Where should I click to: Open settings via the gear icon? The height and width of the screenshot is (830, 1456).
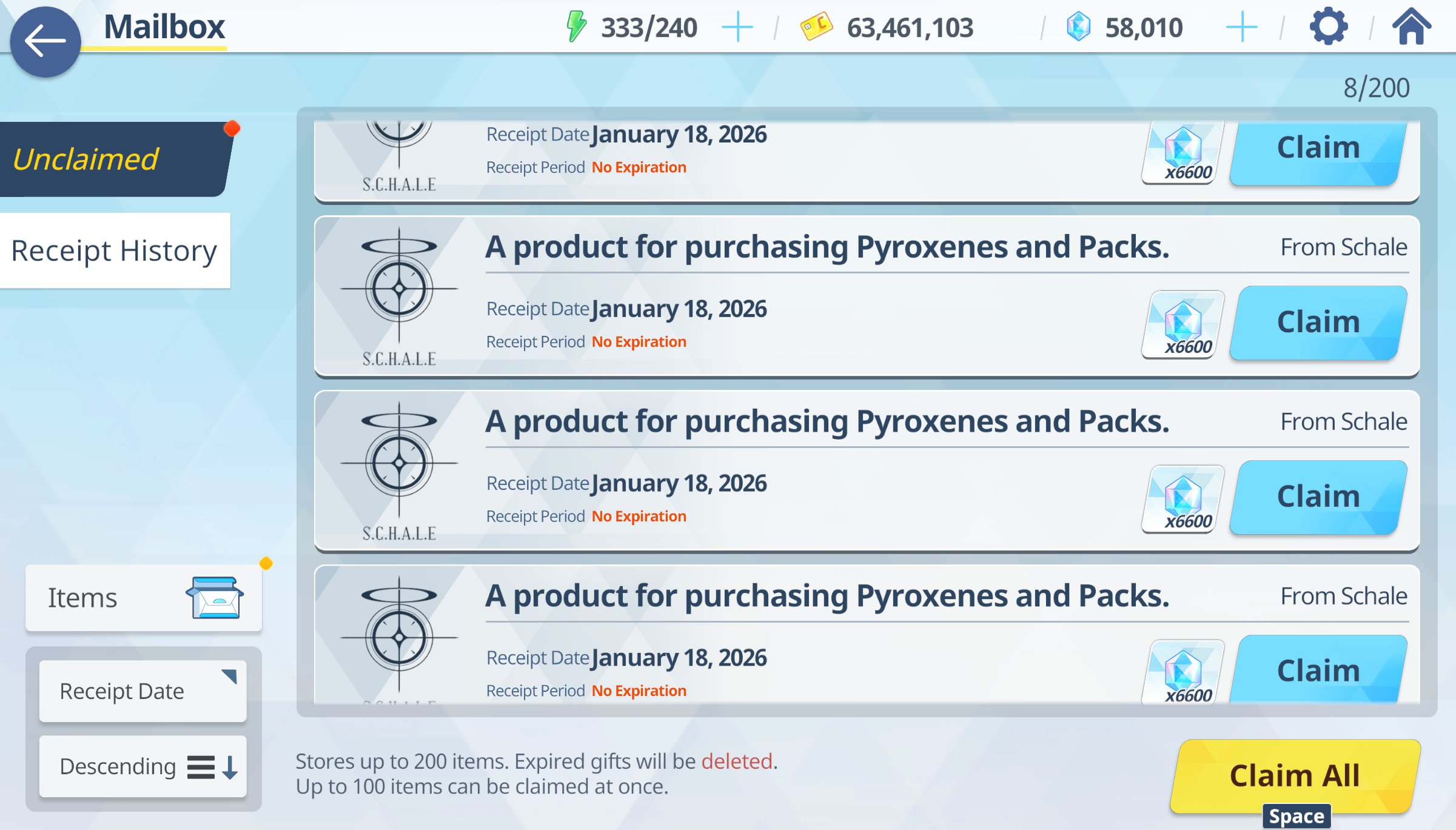pyautogui.click(x=1328, y=27)
